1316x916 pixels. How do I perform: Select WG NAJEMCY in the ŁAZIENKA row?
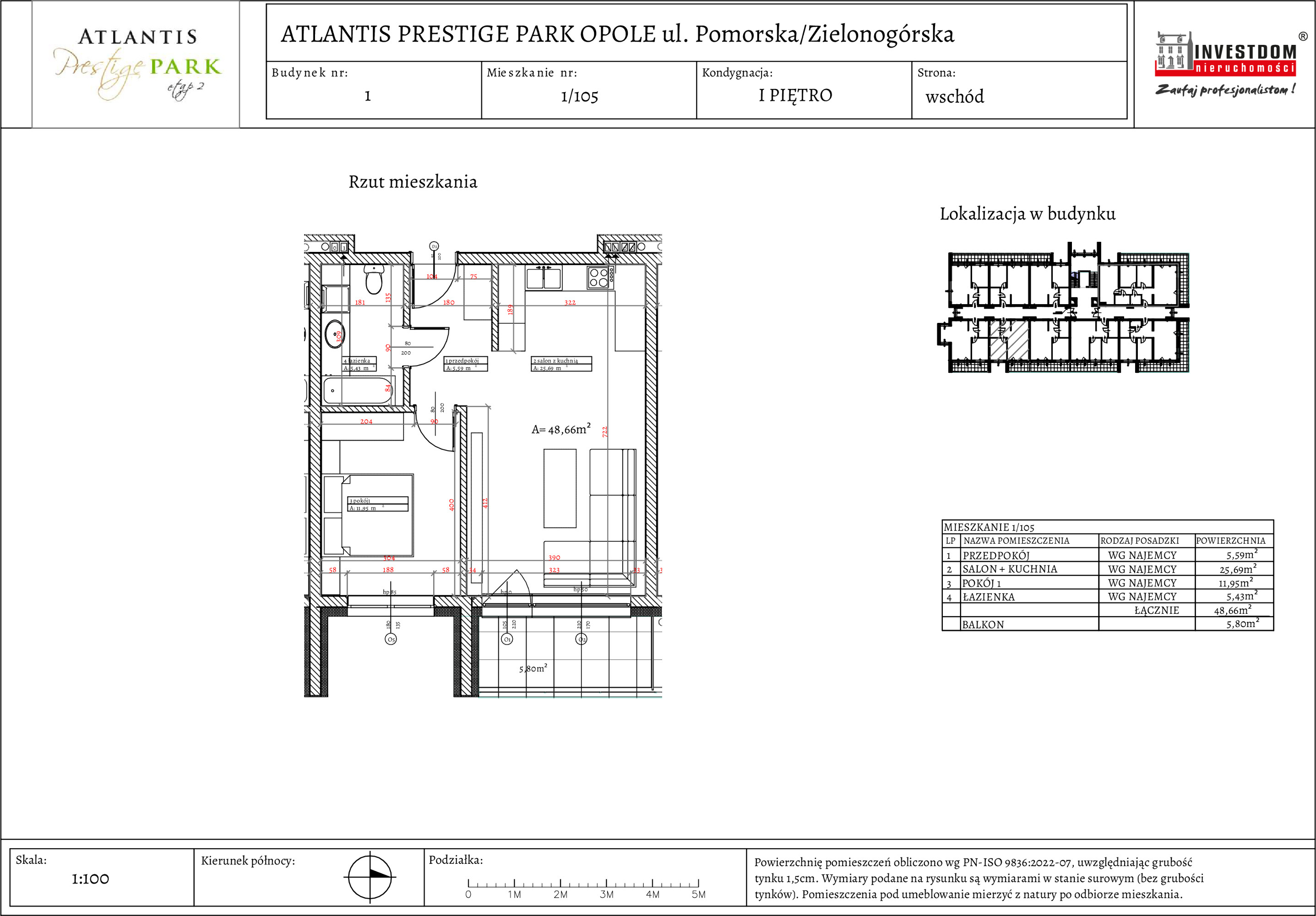(1142, 597)
